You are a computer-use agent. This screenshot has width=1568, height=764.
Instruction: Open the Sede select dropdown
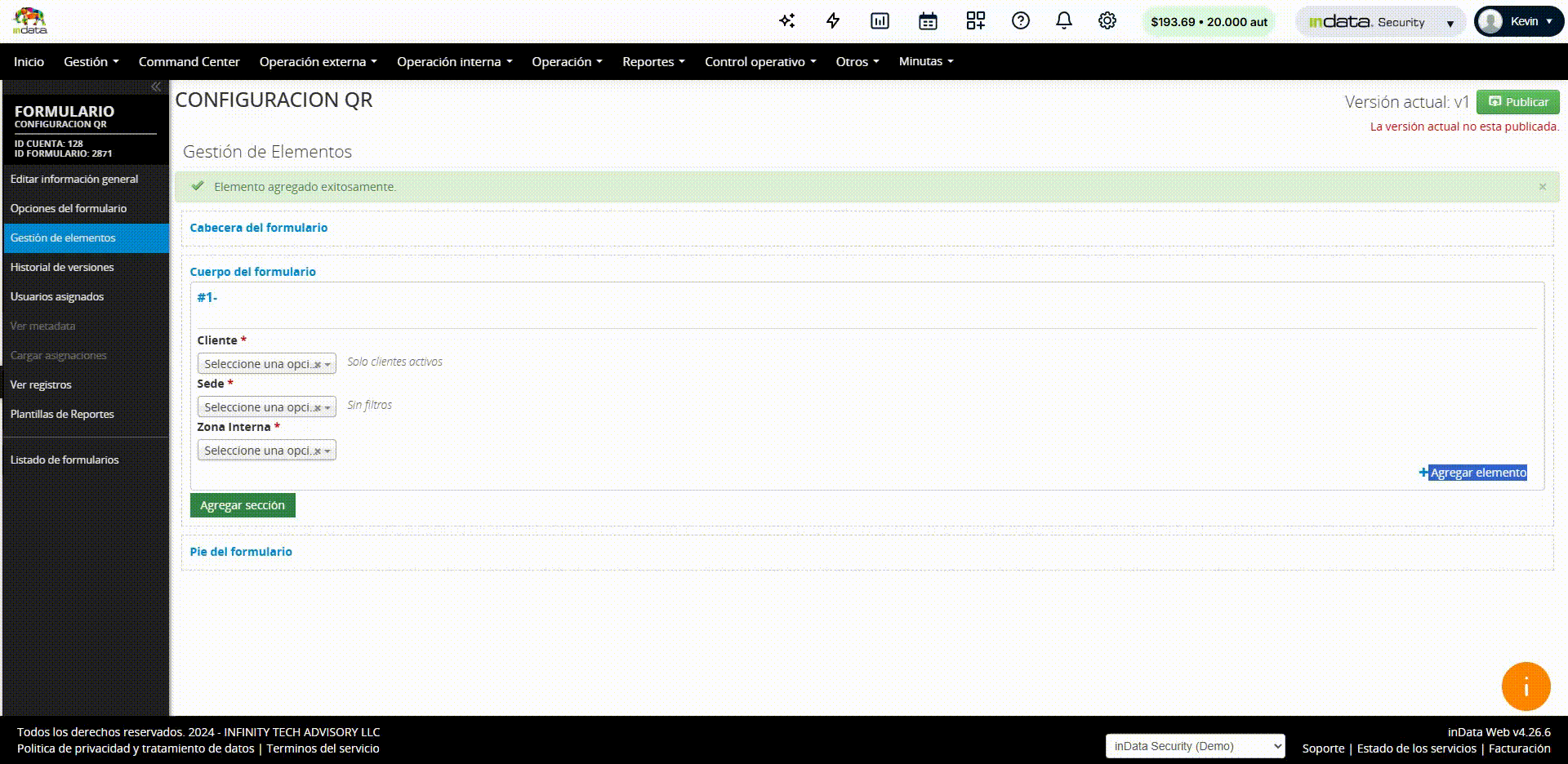point(266,407)
